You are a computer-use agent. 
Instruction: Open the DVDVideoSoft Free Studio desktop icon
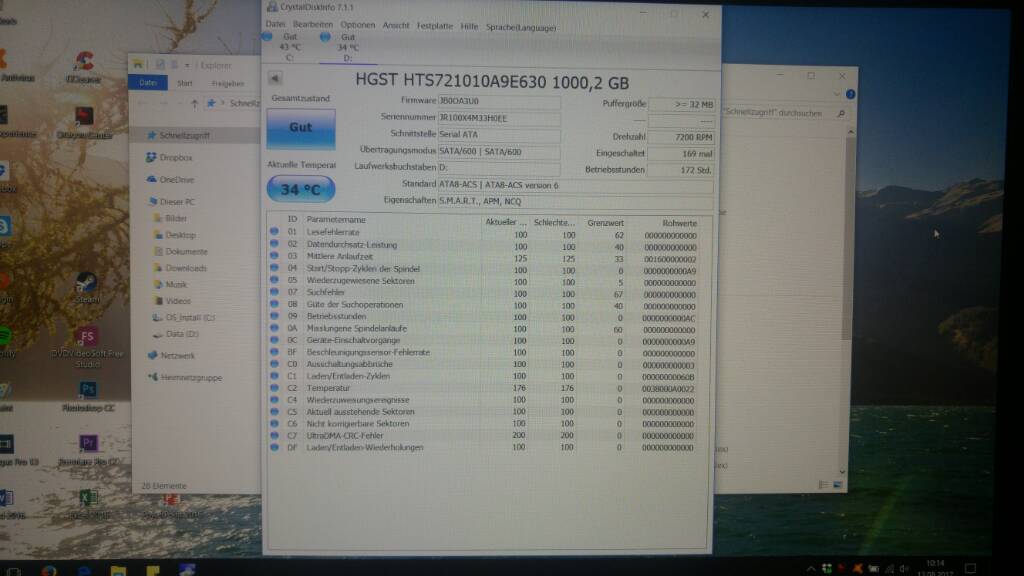[x=87, y=348]
